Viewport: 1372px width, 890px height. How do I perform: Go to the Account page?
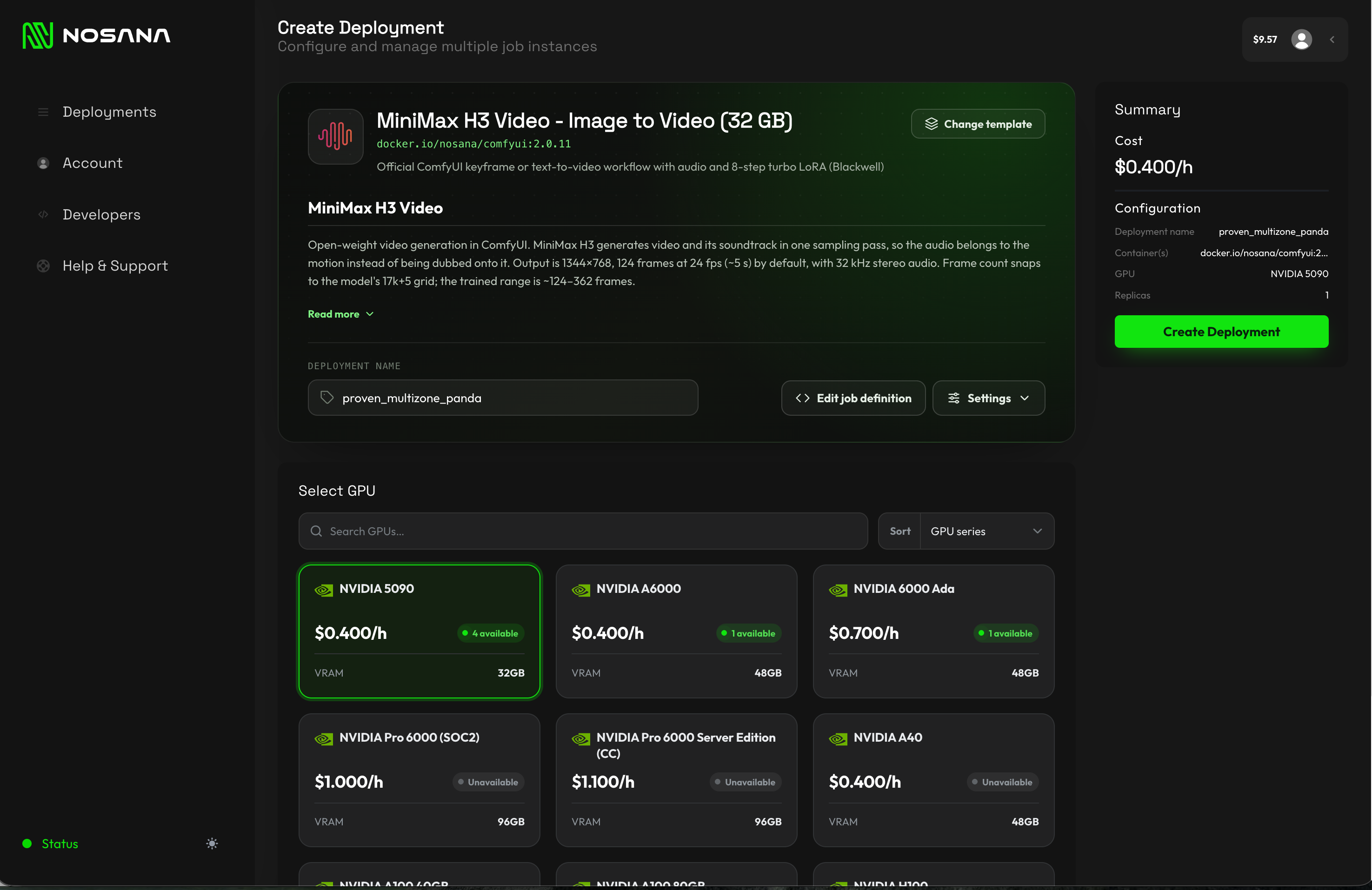coord(92,163)
